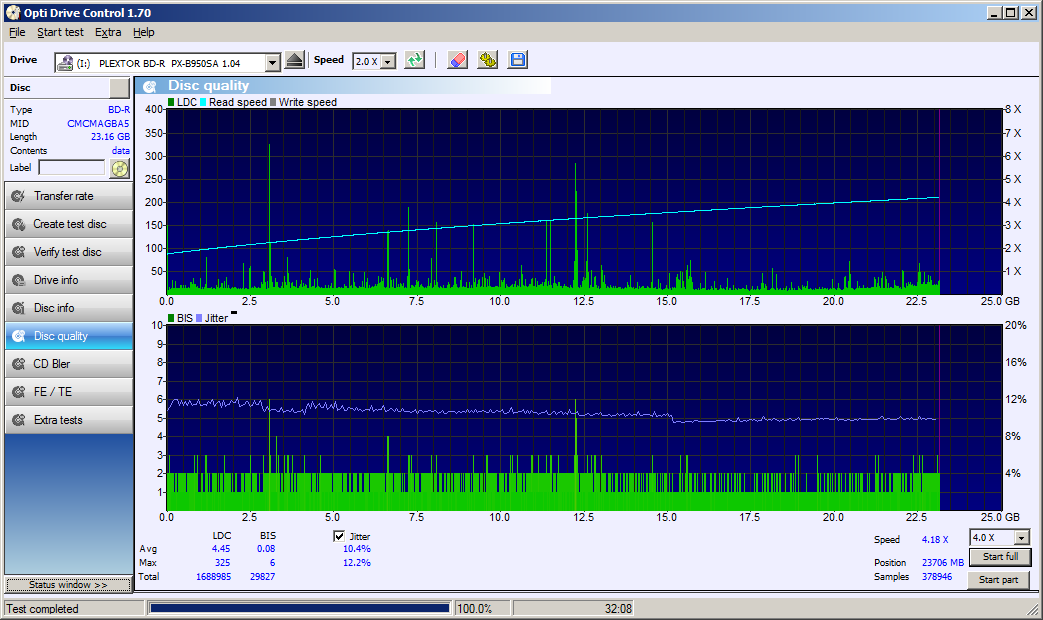This screenshot has height=620, width=1043.
Task: Open the 4.0 X test speed dropdown
Action: tap(1022, 538)
